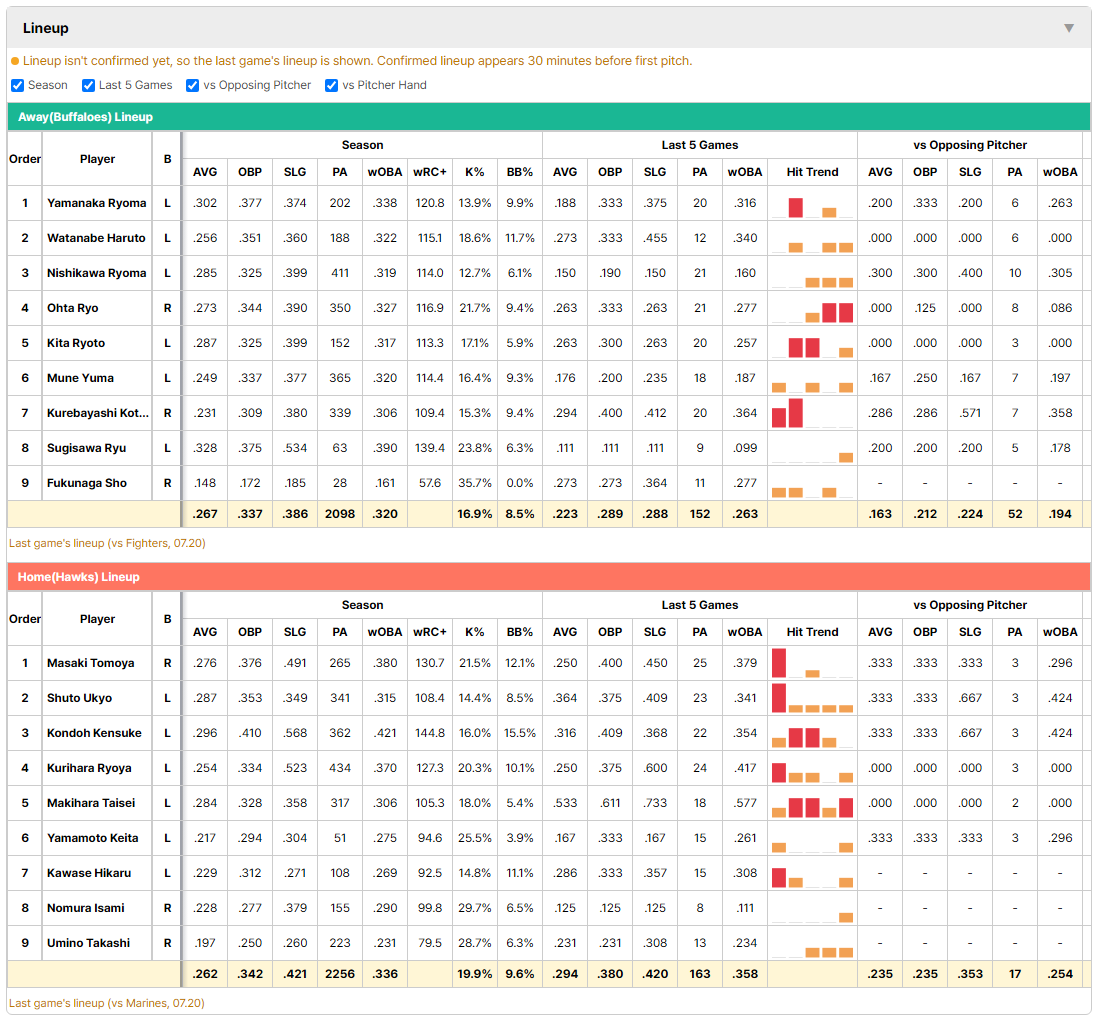Click Last game's lineup vs Marines note

point(106,1003)
